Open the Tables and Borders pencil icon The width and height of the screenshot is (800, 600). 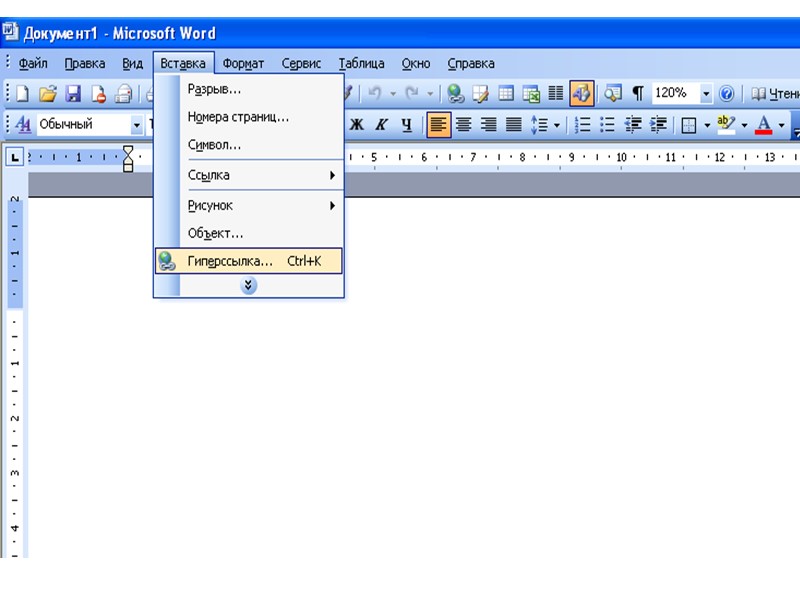pos(480,93)
